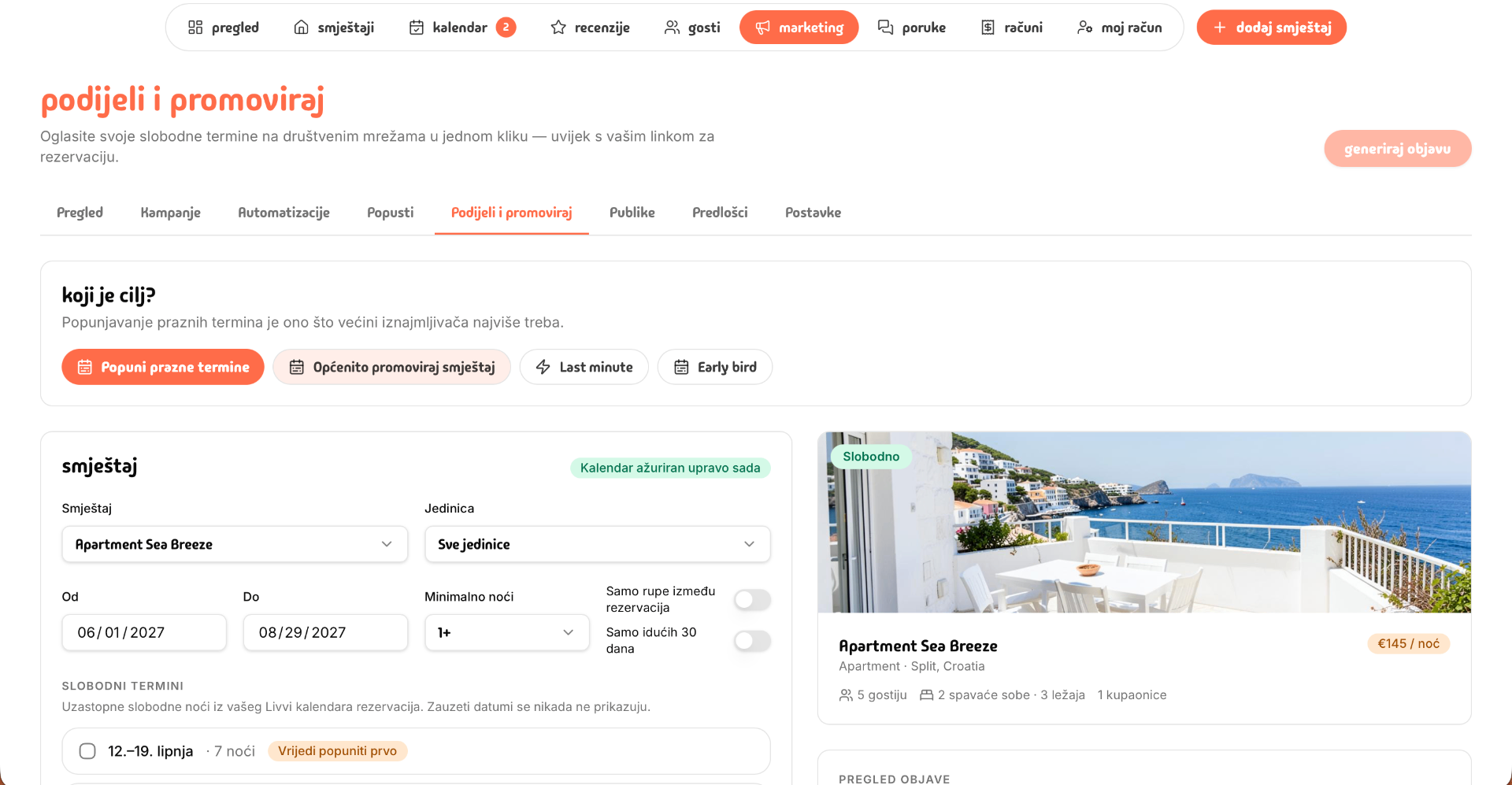Open the Jedinica Sve jedinice dropdown

coord(597,544)
